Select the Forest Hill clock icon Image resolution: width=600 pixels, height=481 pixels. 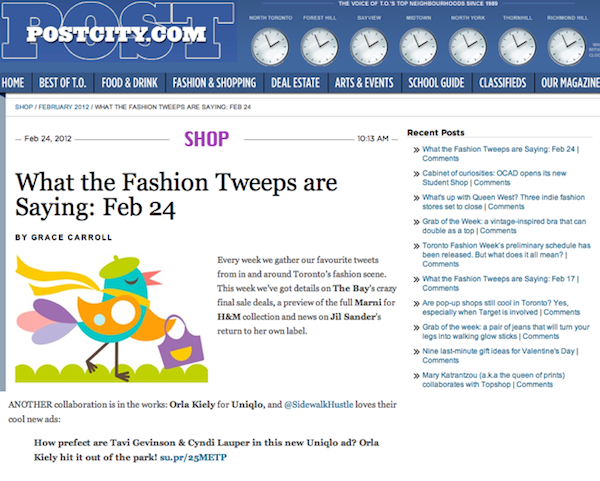coord(320,45)
